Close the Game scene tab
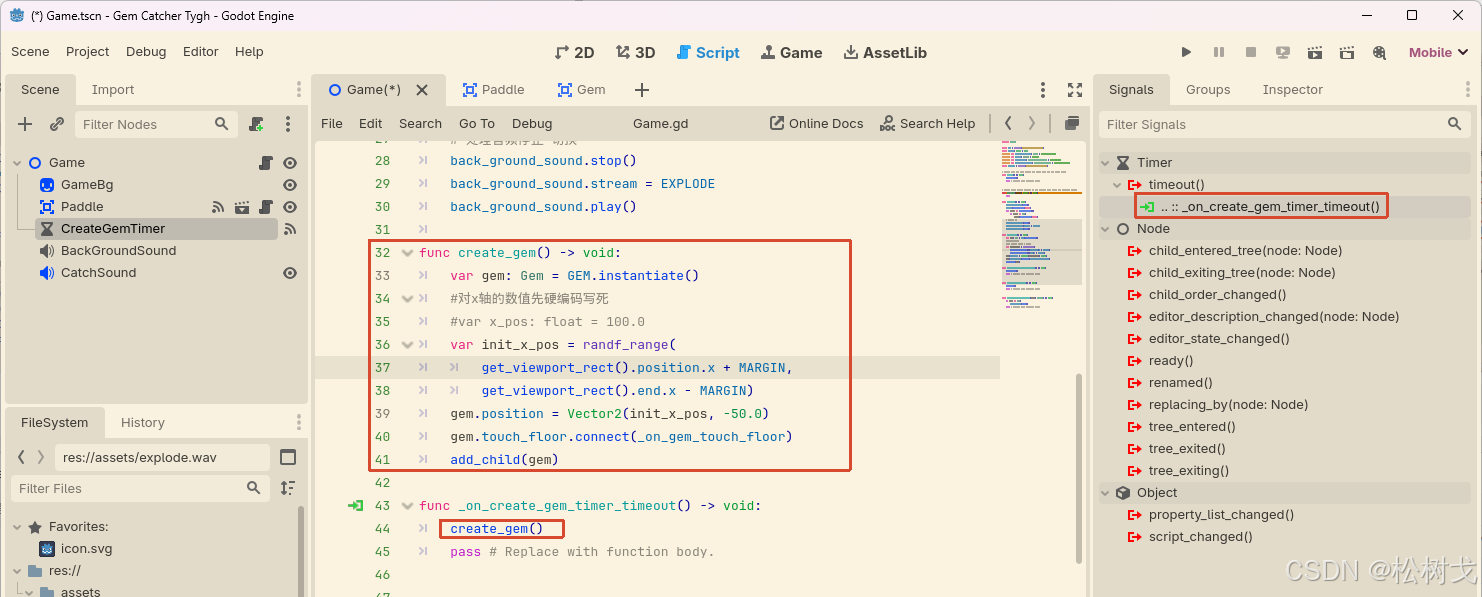The image size is (1482, 597). click(x=422, y=90)
